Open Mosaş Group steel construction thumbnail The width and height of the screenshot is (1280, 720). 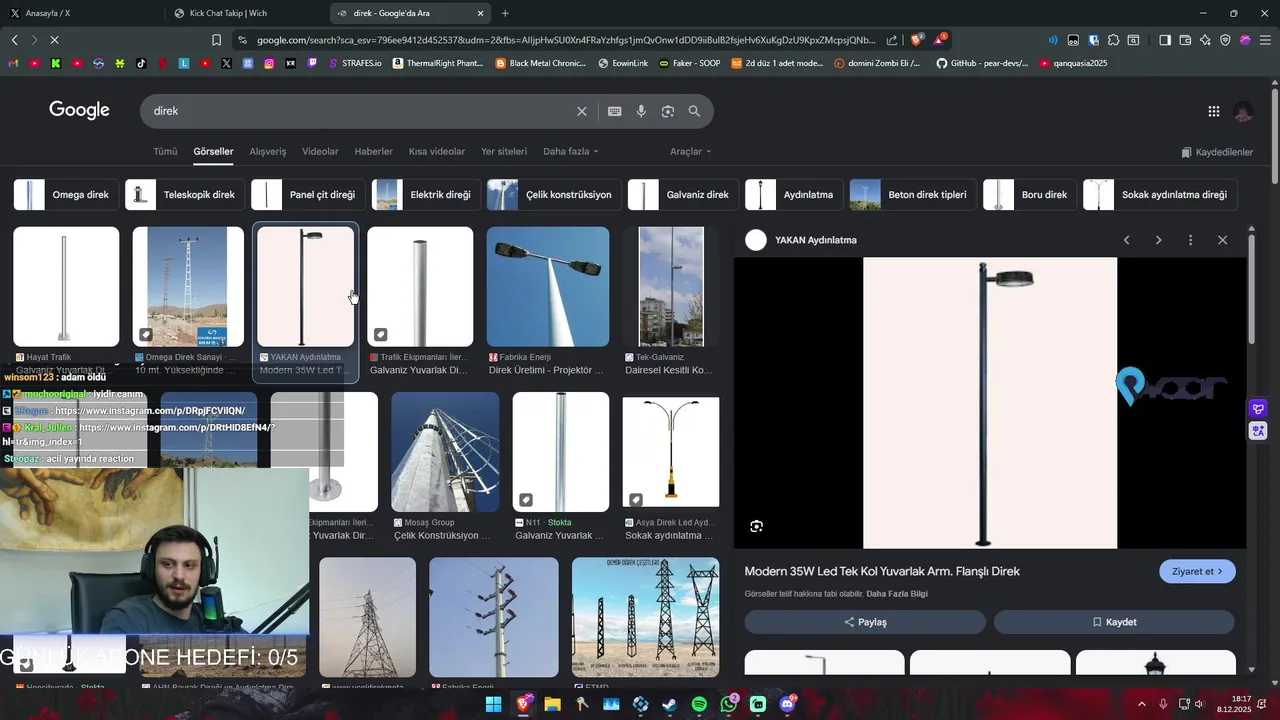point(445,452)
